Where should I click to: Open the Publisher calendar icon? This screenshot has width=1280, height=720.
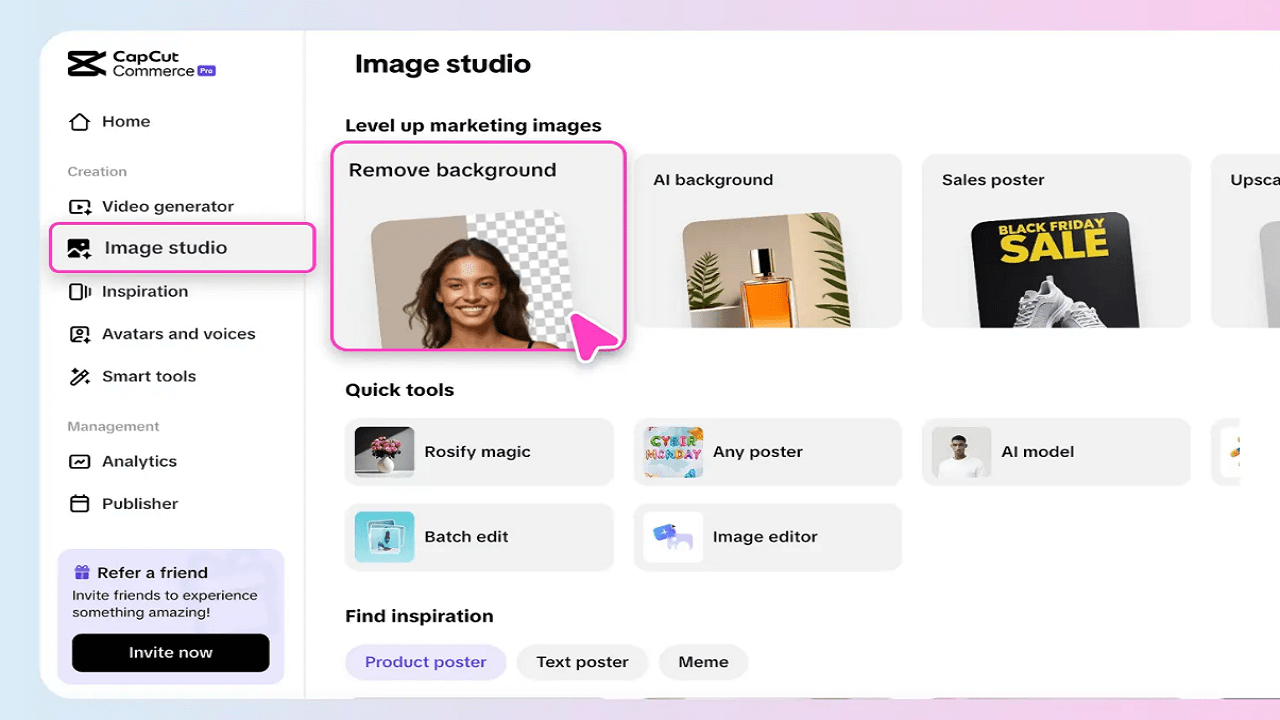79,503
